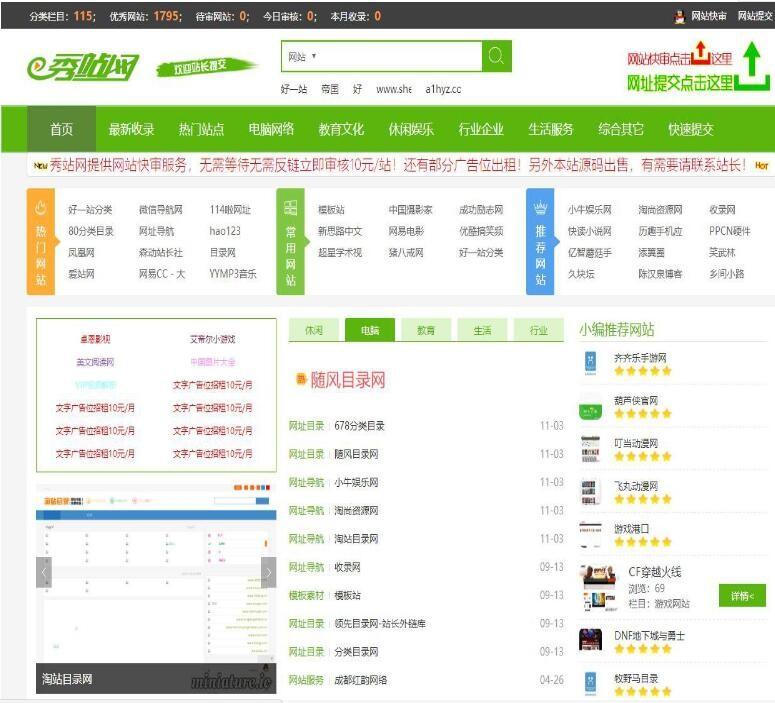The image size is (775, 703).
Task: Open 美文阅读网 text ad link
Action: [95, 362]
